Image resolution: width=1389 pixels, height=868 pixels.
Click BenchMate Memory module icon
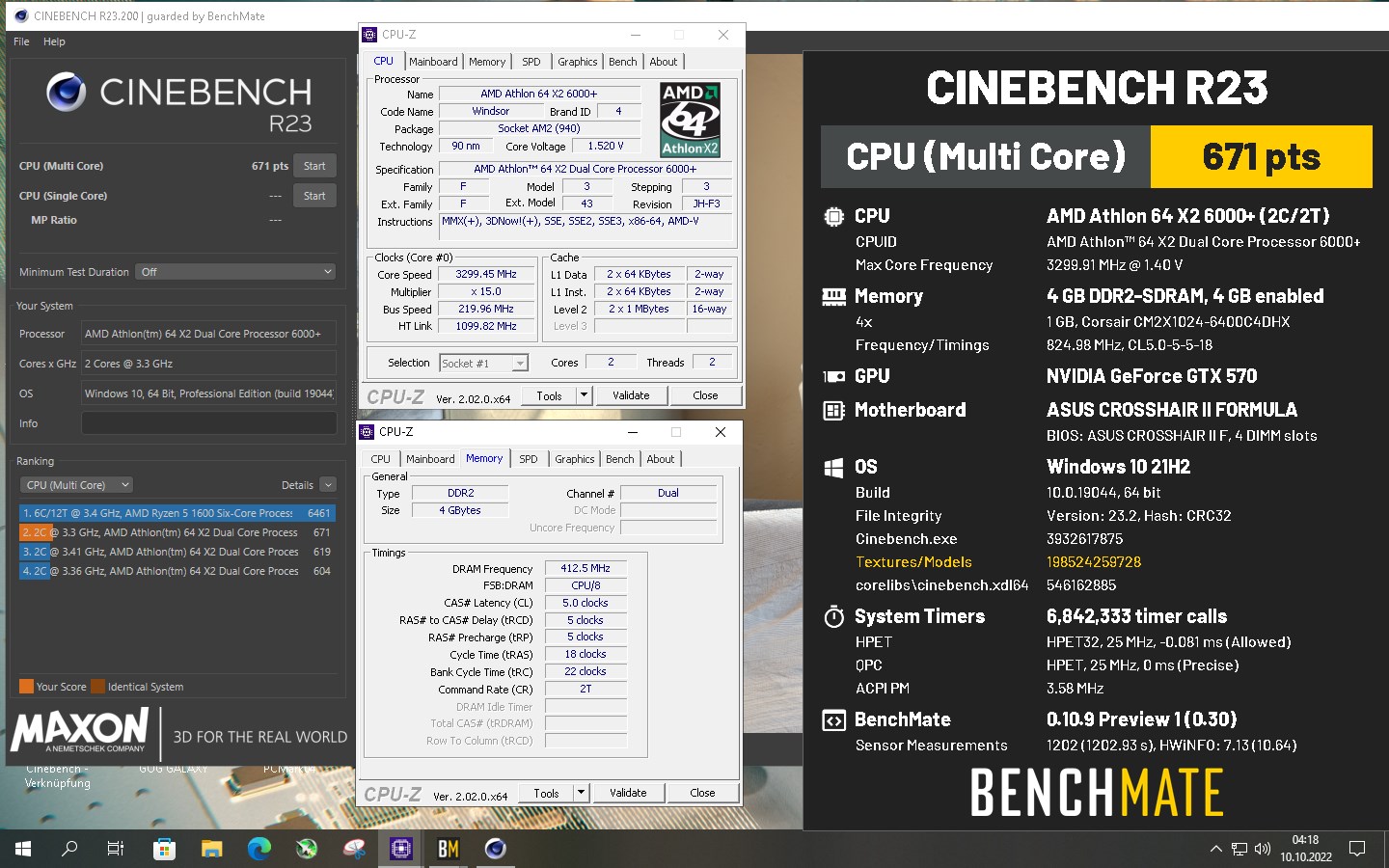click(x=833, y=297)
